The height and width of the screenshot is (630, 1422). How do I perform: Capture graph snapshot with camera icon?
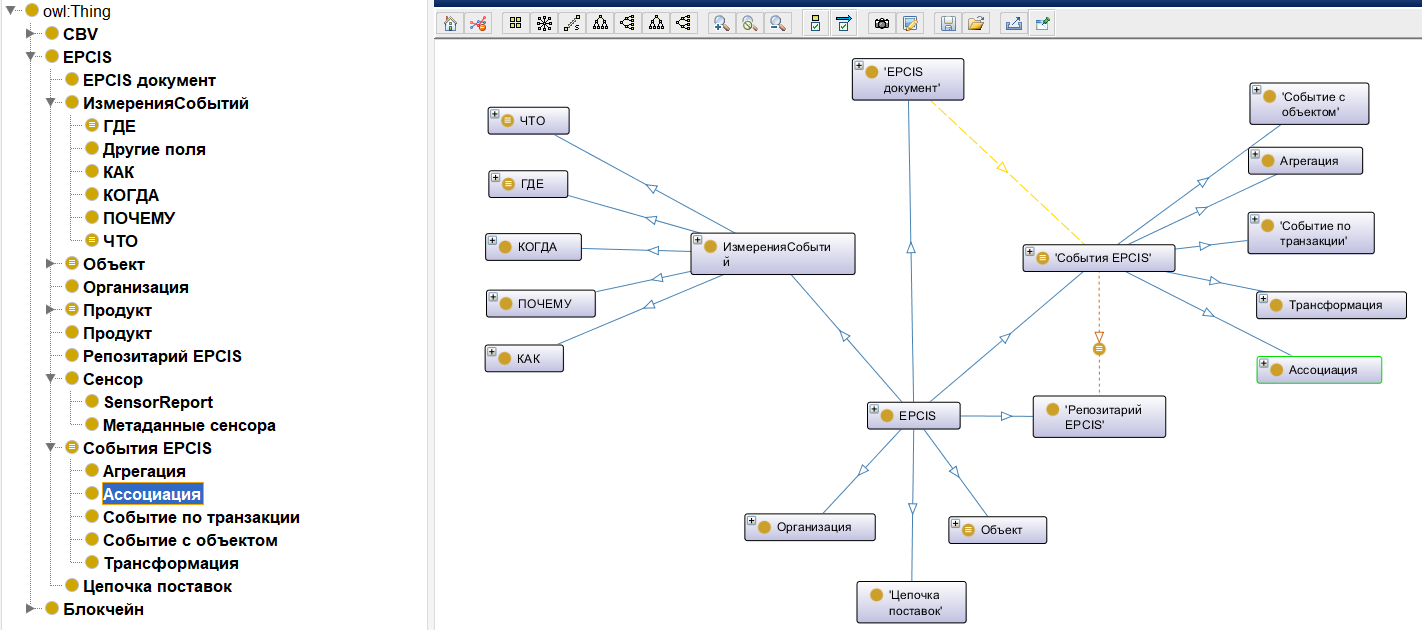pos(882,23)
